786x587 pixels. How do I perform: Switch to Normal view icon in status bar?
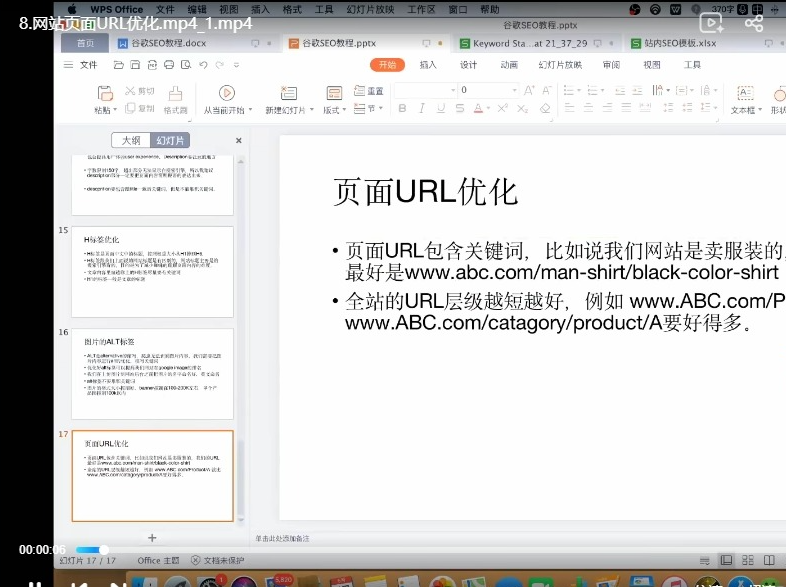726,560
